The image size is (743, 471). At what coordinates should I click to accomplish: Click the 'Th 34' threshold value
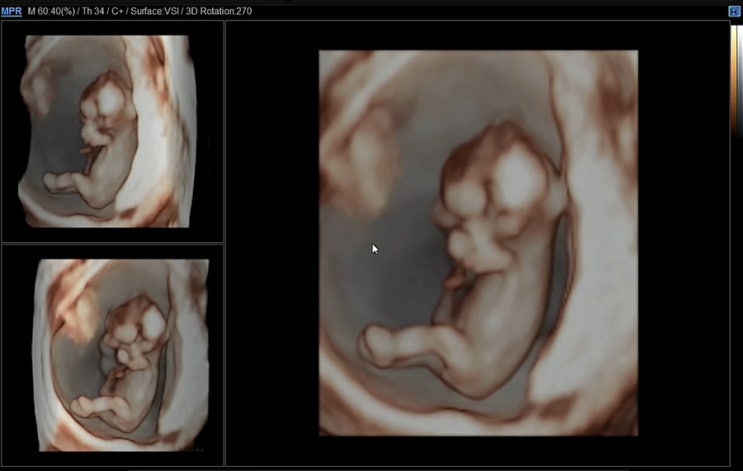coord(93,11)
